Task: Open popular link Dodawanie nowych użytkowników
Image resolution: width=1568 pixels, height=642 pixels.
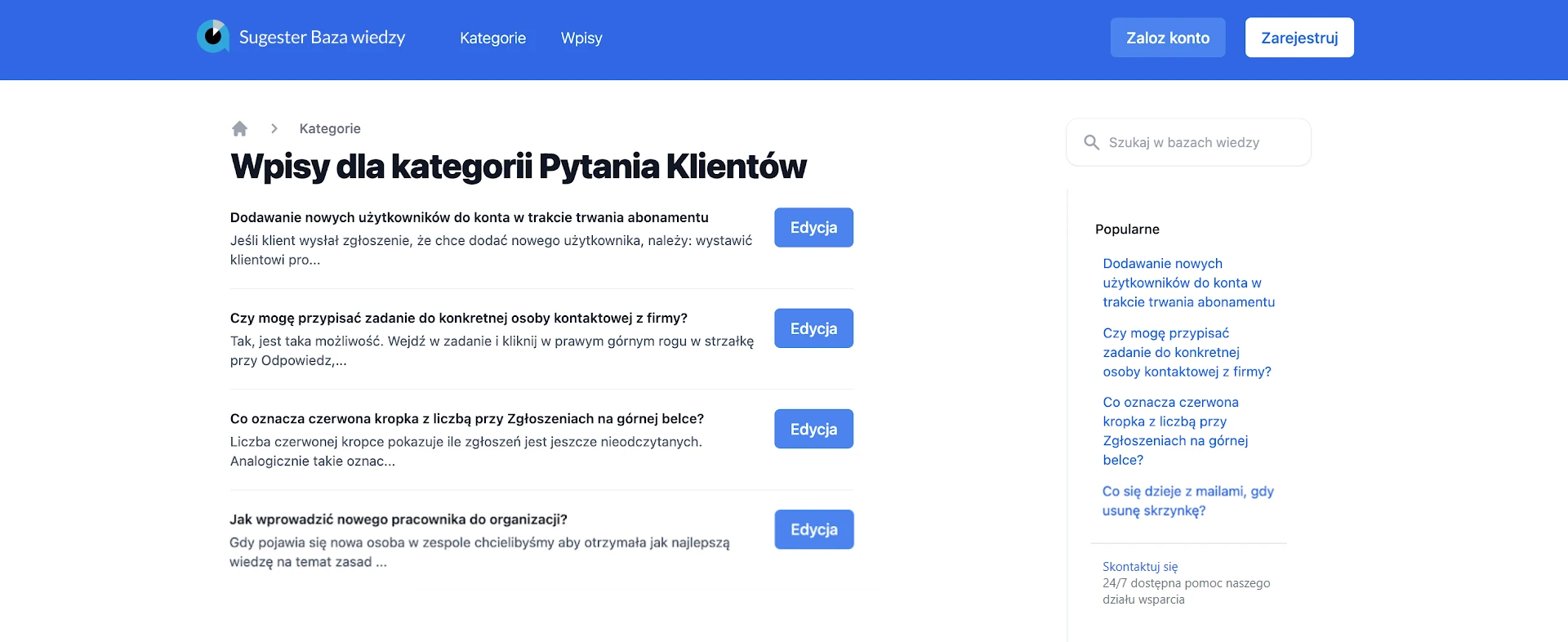Action: (1188, 283)
